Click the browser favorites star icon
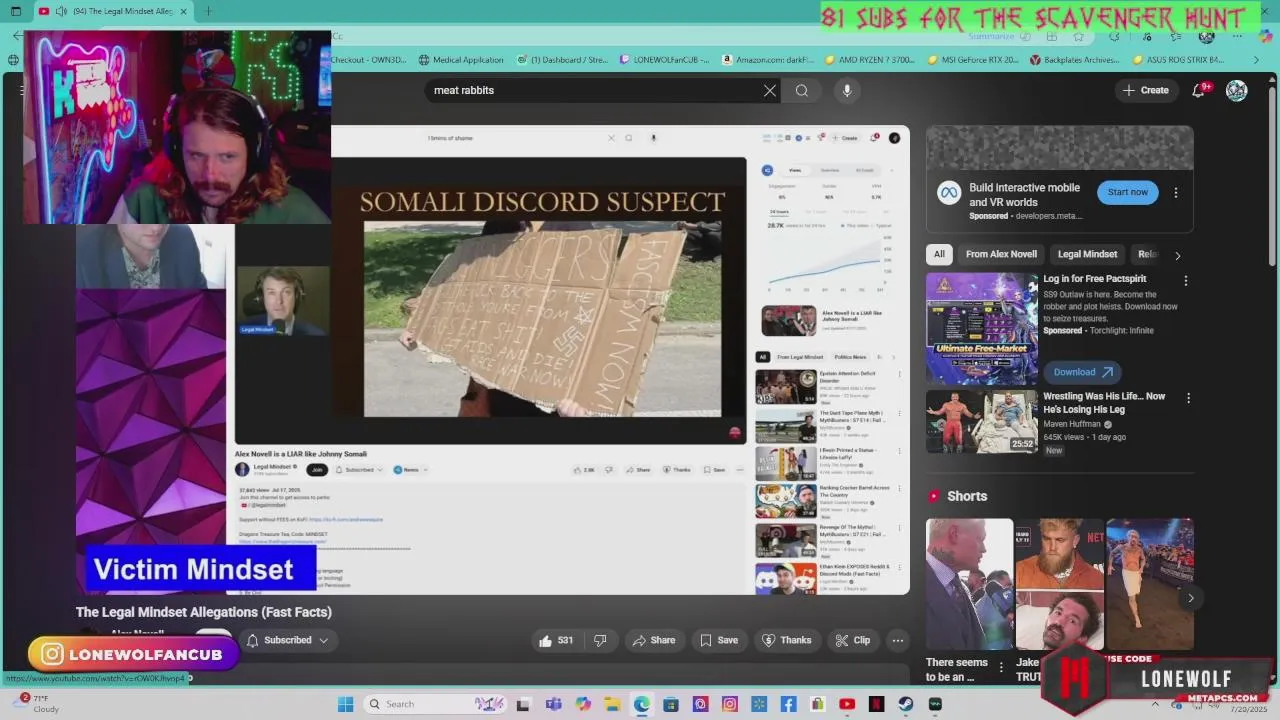The width and height of the screenshot is (1280, 720). 1078,36
